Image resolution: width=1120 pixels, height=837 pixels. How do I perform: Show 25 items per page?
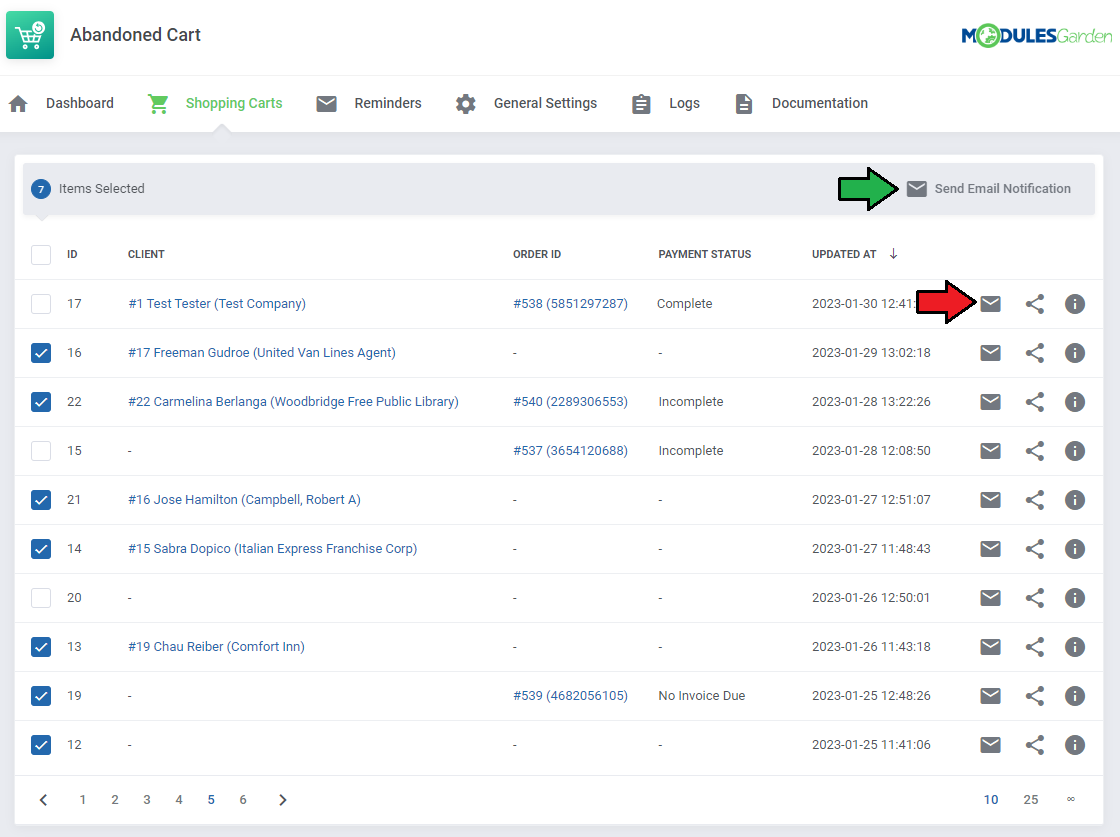pyautogui.click(x=1031, y=800)
